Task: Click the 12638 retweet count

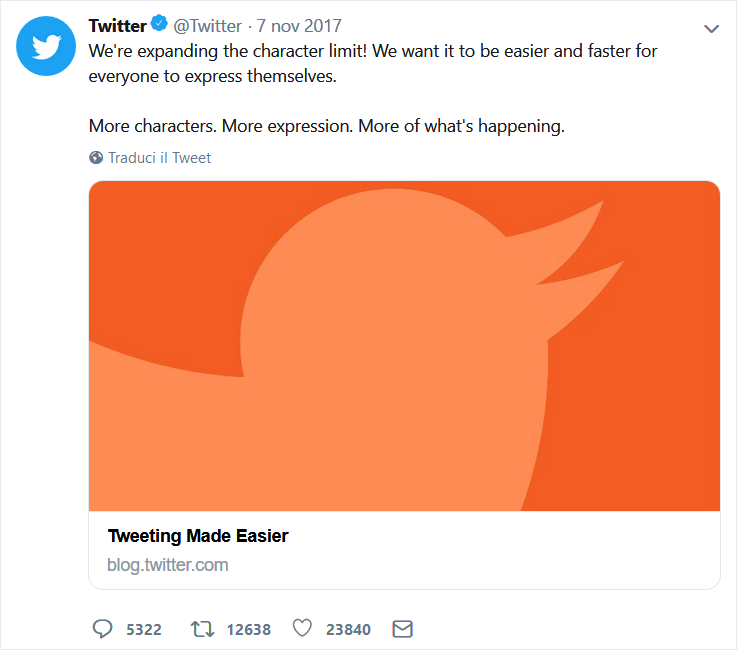Action: coord(248,630)
